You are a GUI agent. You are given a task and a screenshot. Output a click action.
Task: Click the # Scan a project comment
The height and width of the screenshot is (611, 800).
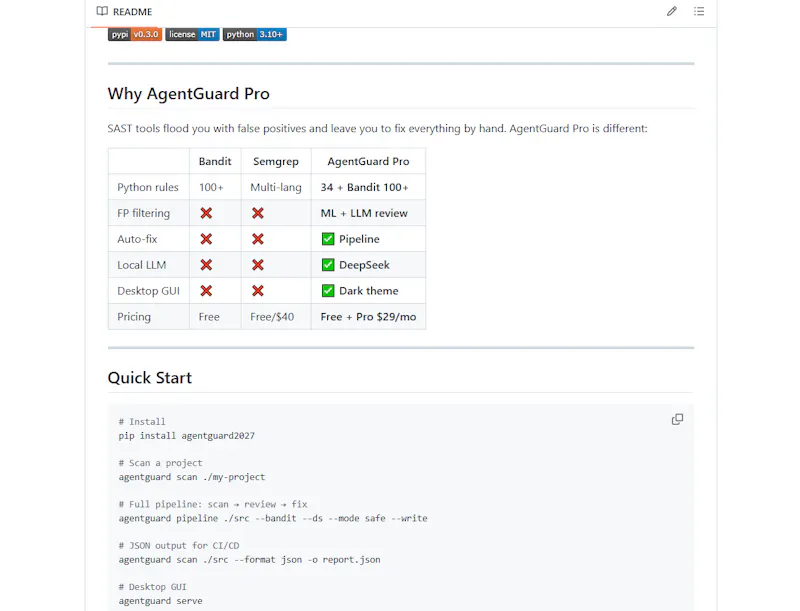pyautogui.click(x=160, y=463)
